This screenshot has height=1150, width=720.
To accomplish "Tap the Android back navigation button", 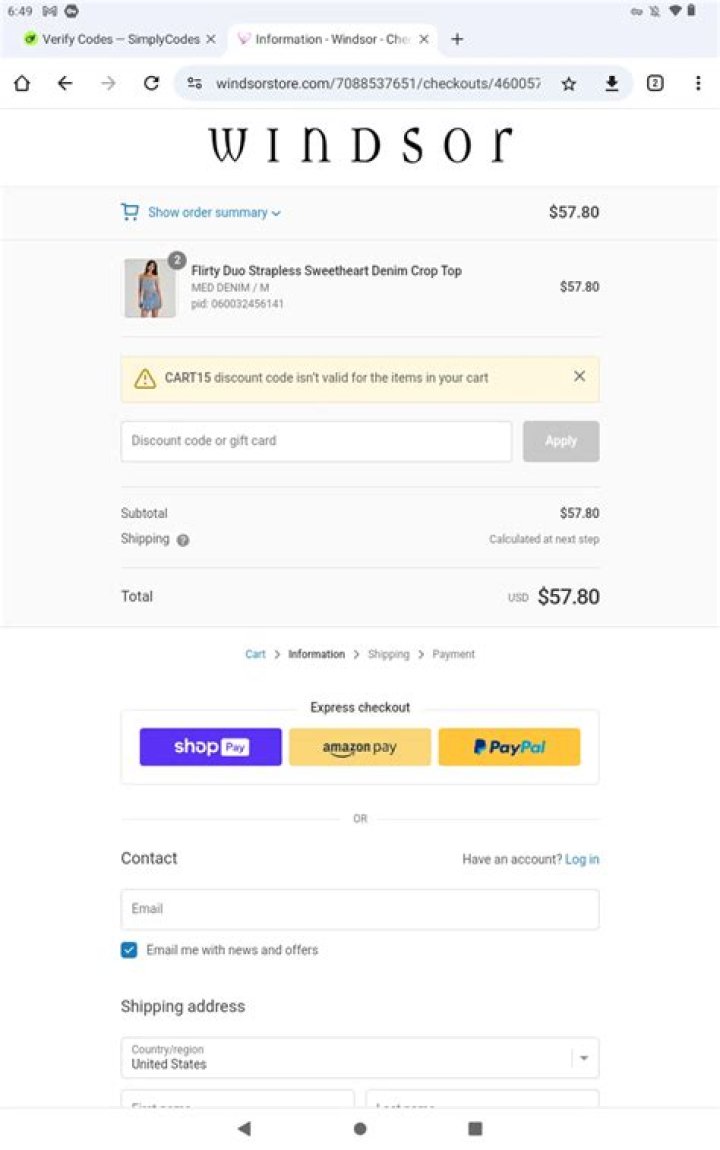I will coord(244,1128).
